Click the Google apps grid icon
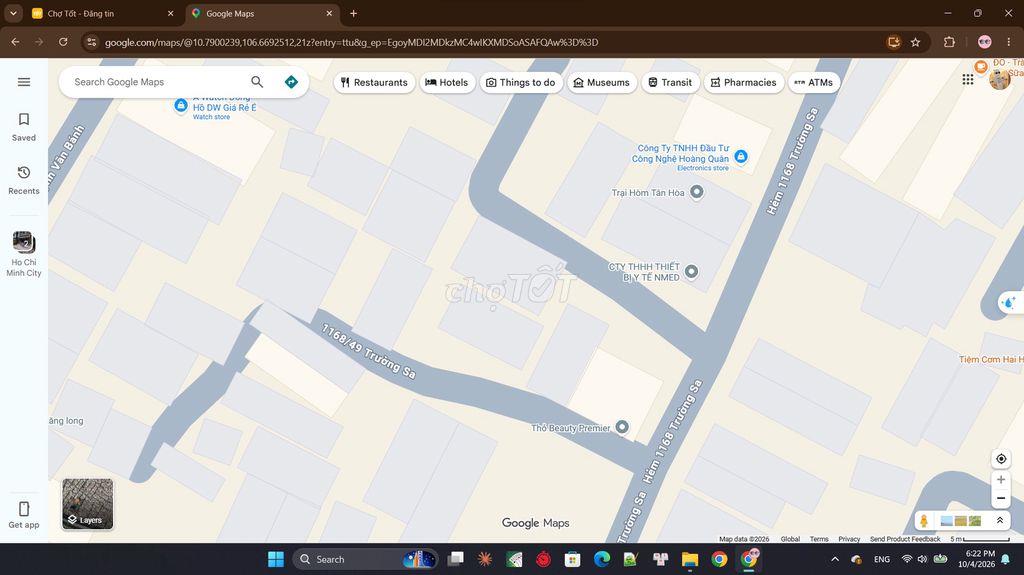1024x575 pixels. (968, 79)
